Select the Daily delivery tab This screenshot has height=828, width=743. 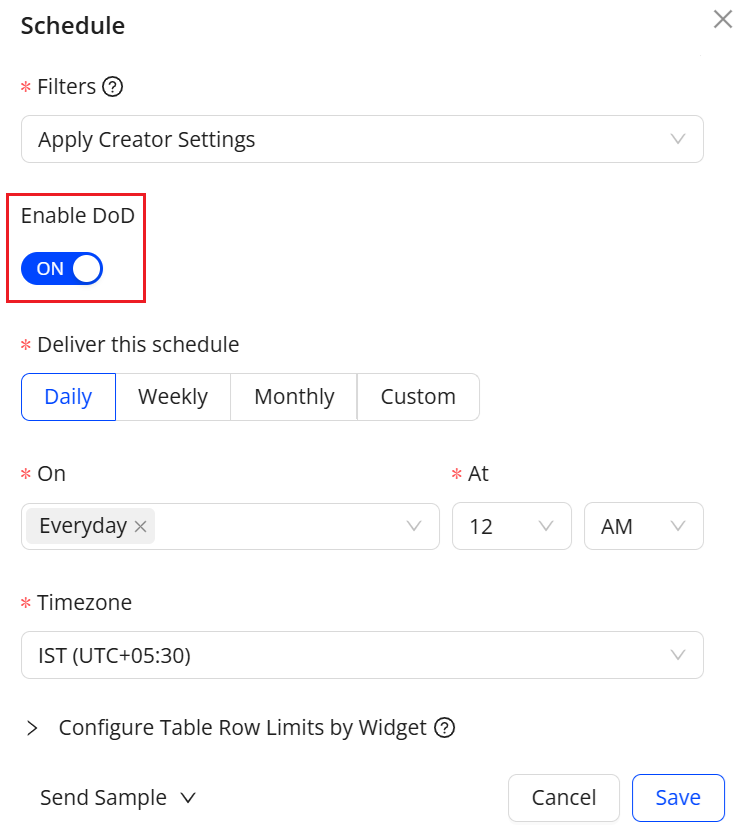point(68,397)
